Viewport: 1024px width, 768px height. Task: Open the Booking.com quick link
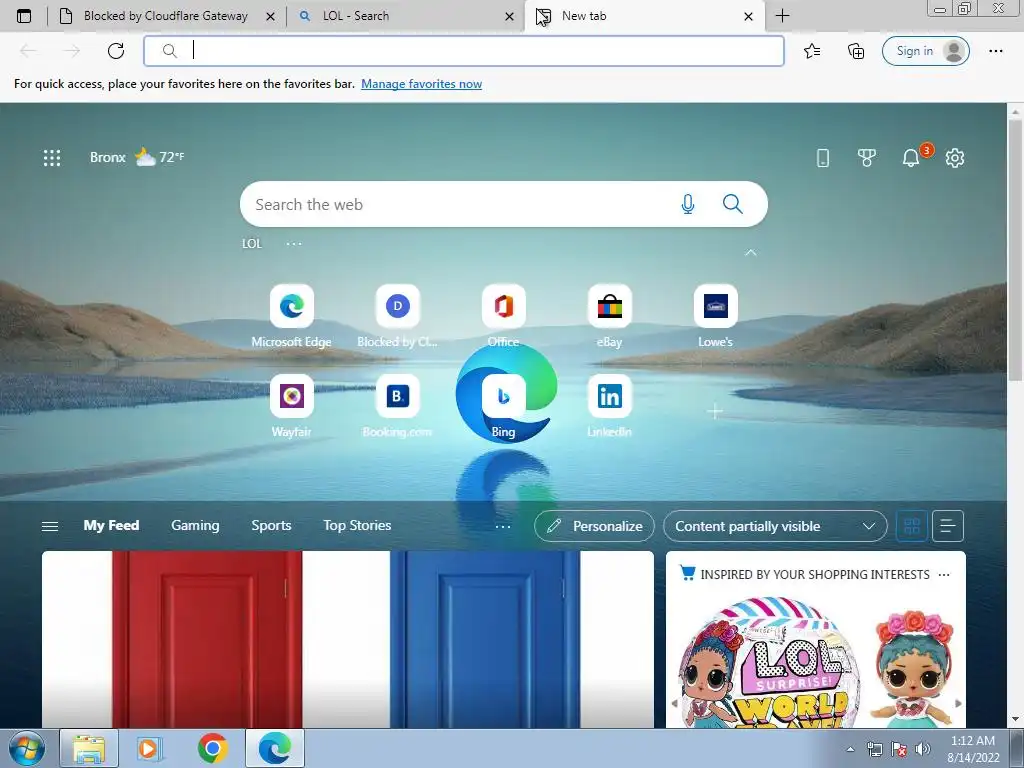pyautogui.click(x=397, y=406)
